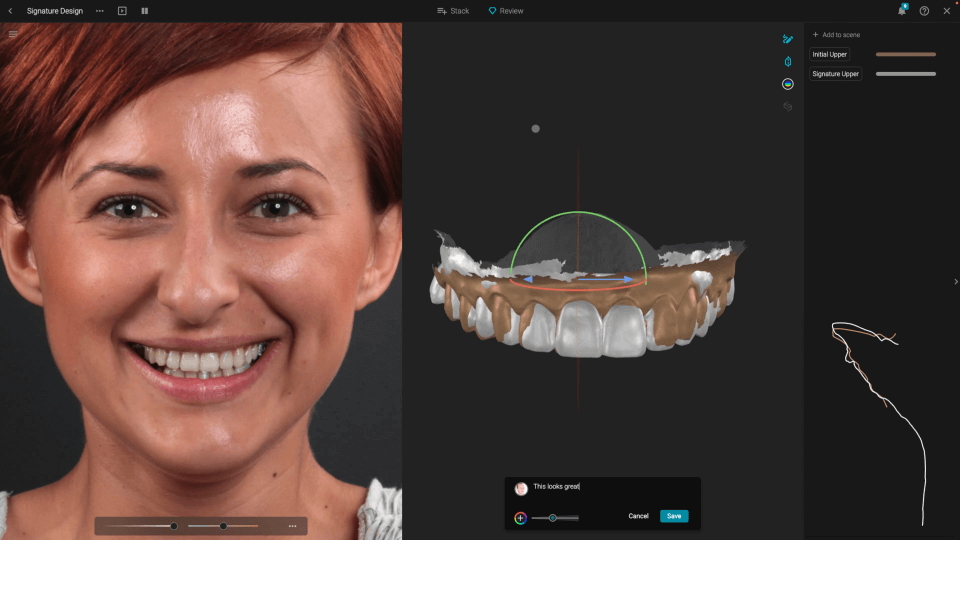Open the hamburger menu over the photo
This screenshot has width=960, height=600.
pos(13,35)
